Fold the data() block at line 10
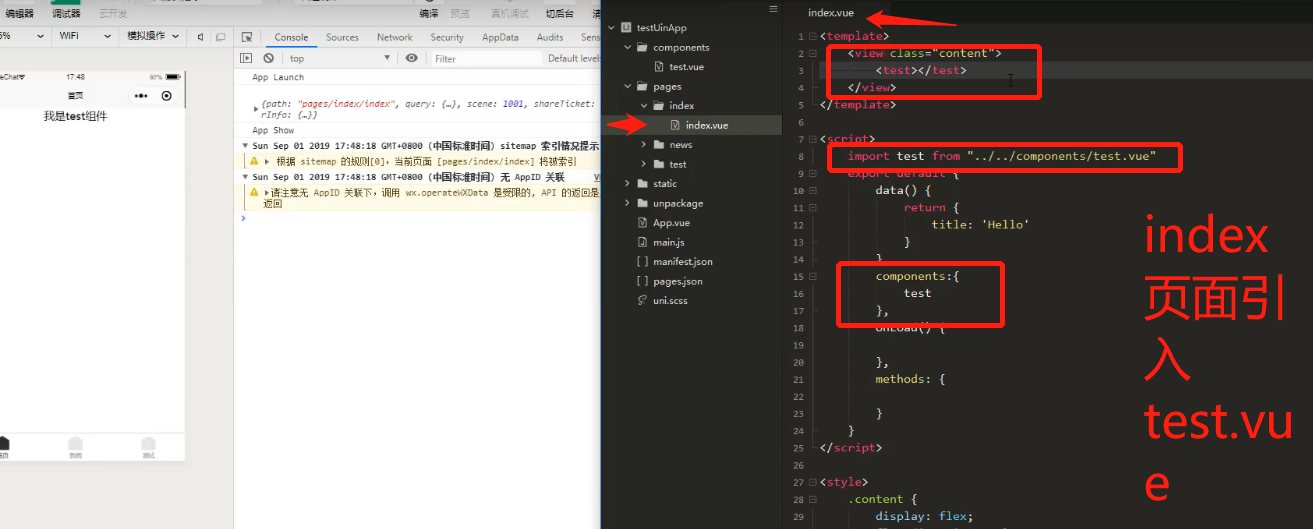This screenshot has width=1313, height=529. pyautogui.click(x=812, y=190)
